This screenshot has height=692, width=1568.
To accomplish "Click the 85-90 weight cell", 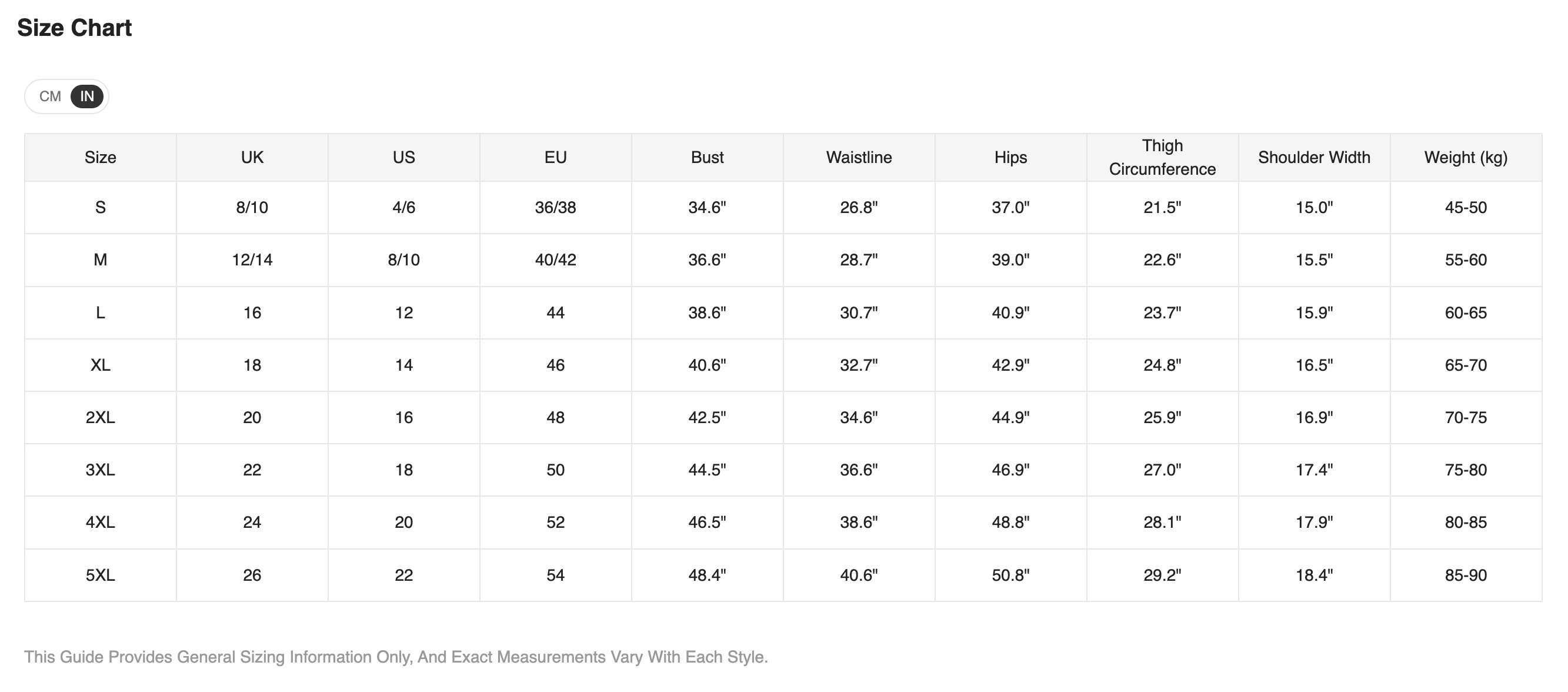I will click(x=1466, y=575).
